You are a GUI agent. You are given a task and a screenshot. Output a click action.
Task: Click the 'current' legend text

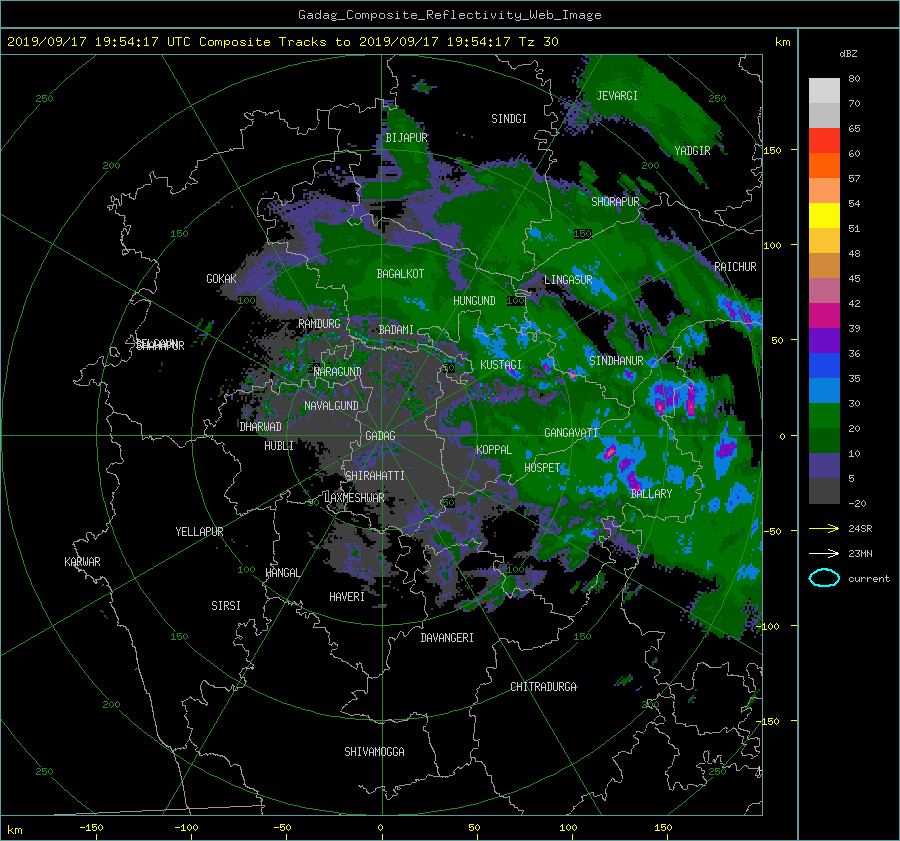[x=869, y=579]
